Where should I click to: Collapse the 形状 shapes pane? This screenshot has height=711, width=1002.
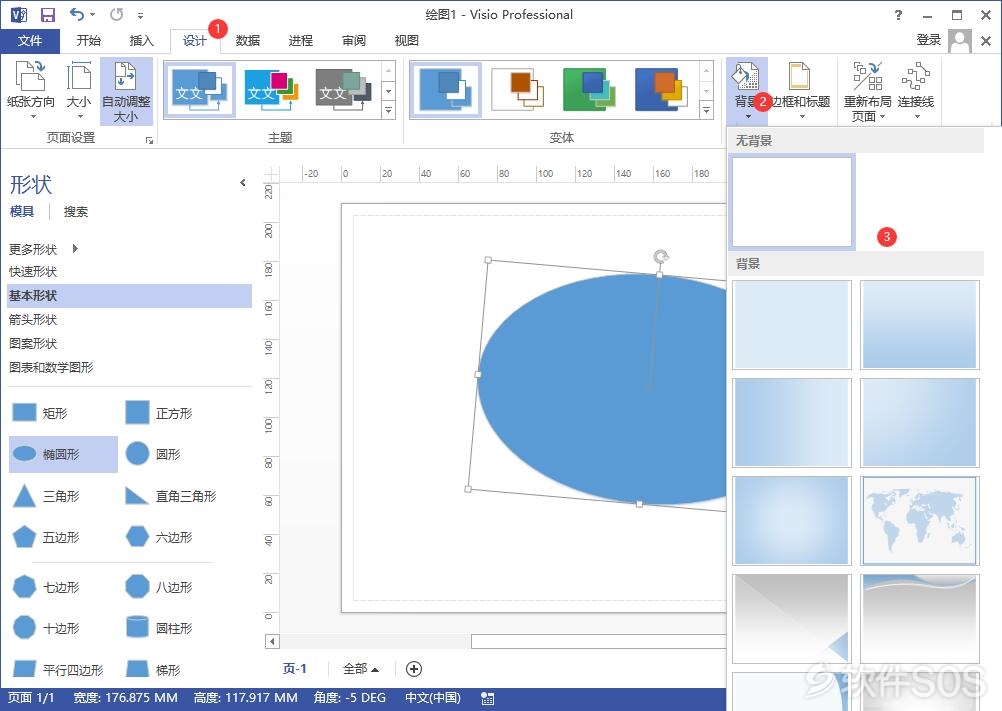click(243, 183)
